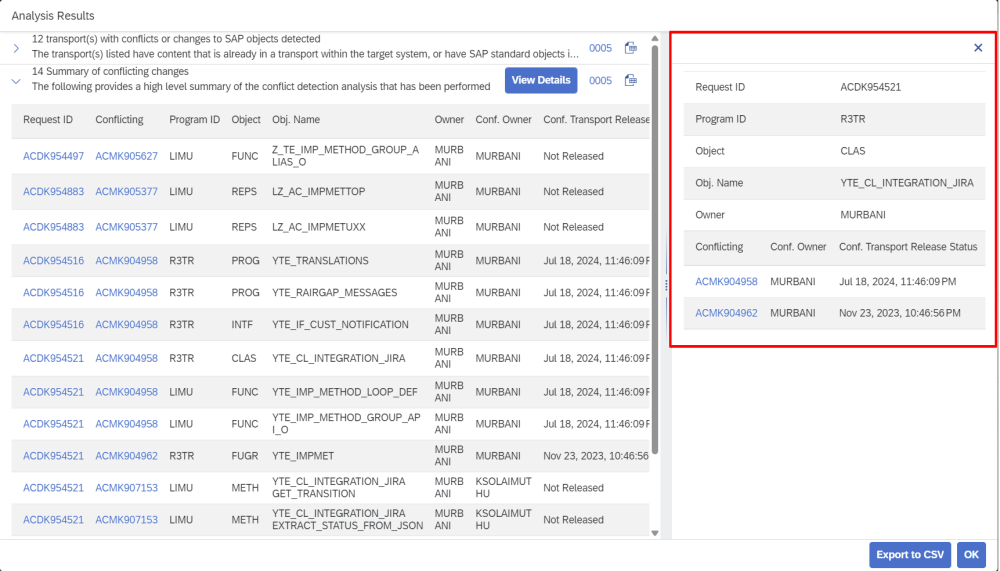Viewport: 1000px width, 571px height.
Task: Click the vertical scrollbar thumb of results list
Action: click(x=654, y=249)
